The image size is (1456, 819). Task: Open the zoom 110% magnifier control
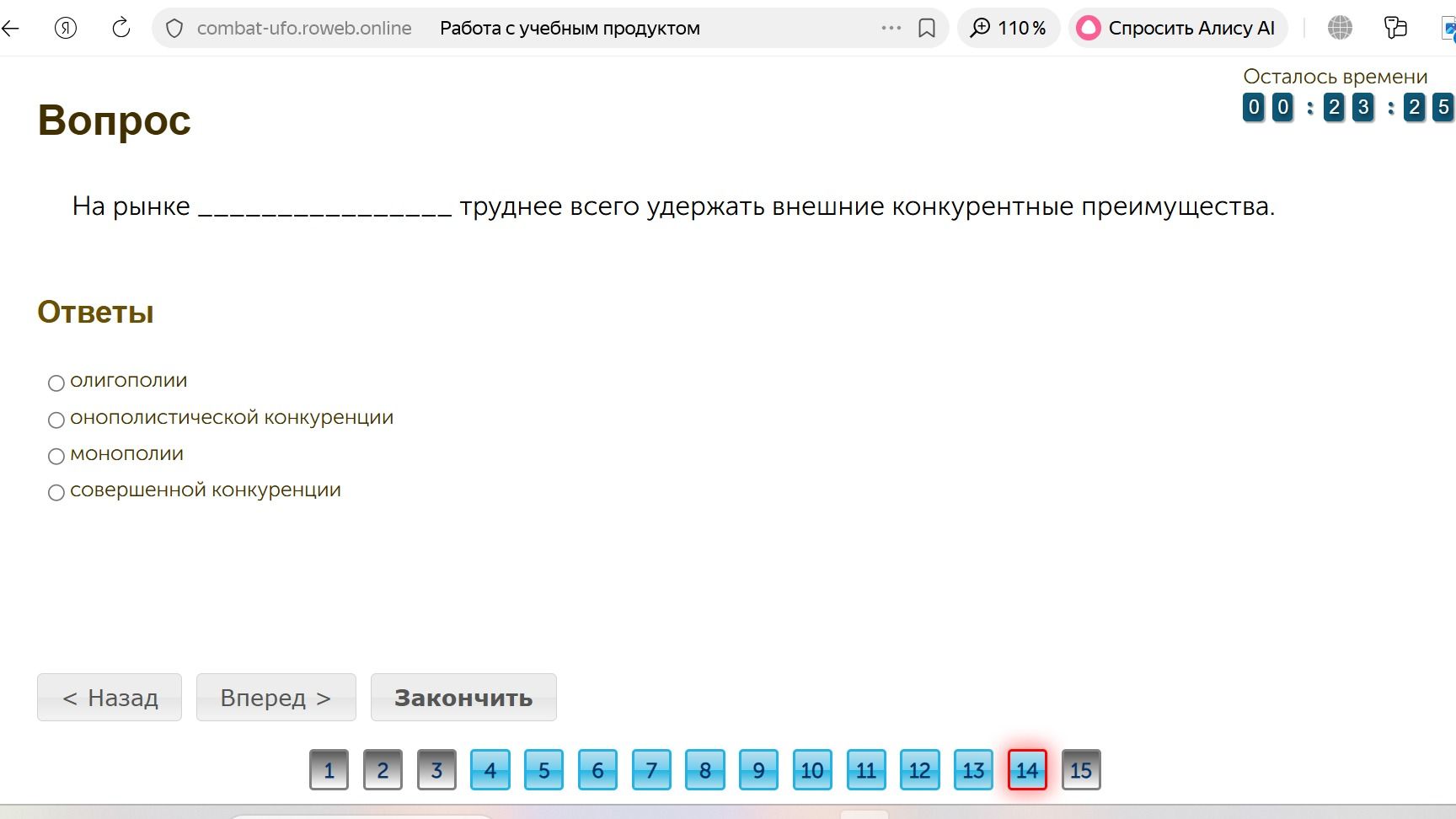[x=1009, y=28]
